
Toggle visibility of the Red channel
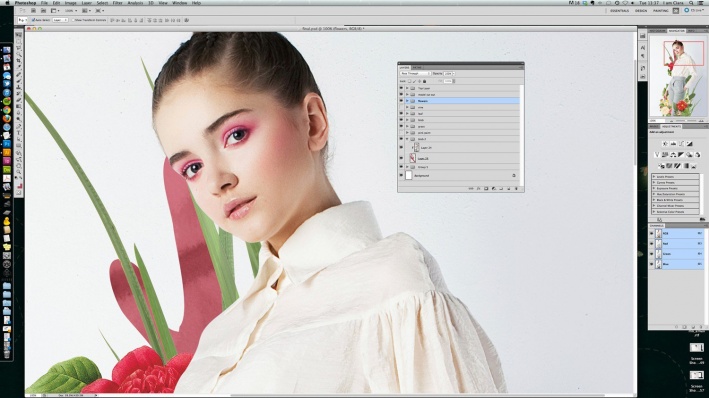pyautogui.click(x=652, y=243)
